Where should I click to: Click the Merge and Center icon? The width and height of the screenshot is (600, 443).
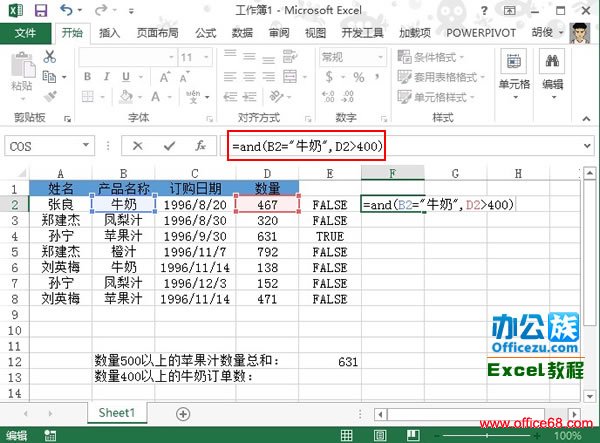[290, 77]
